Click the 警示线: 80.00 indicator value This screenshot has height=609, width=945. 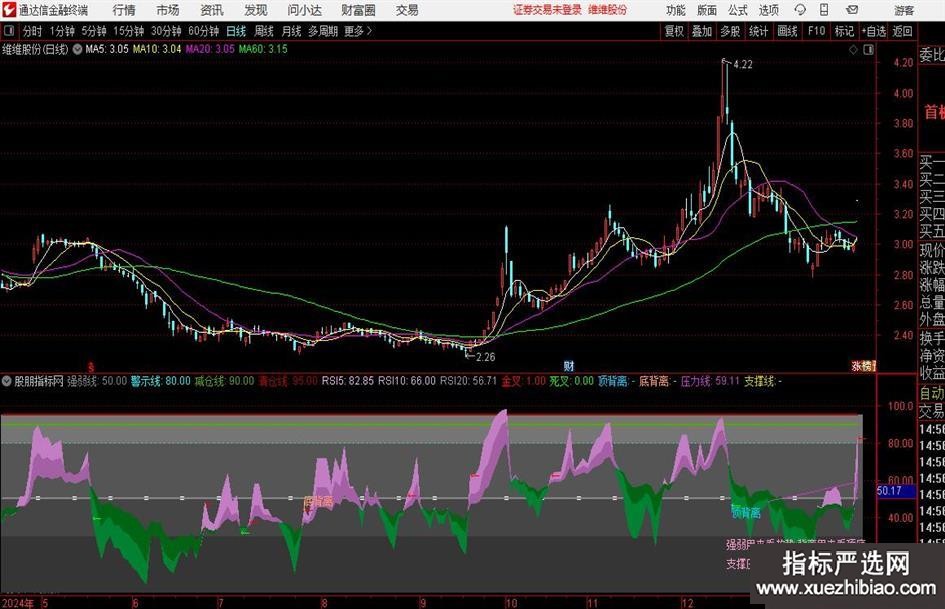[x=160, y=381]
